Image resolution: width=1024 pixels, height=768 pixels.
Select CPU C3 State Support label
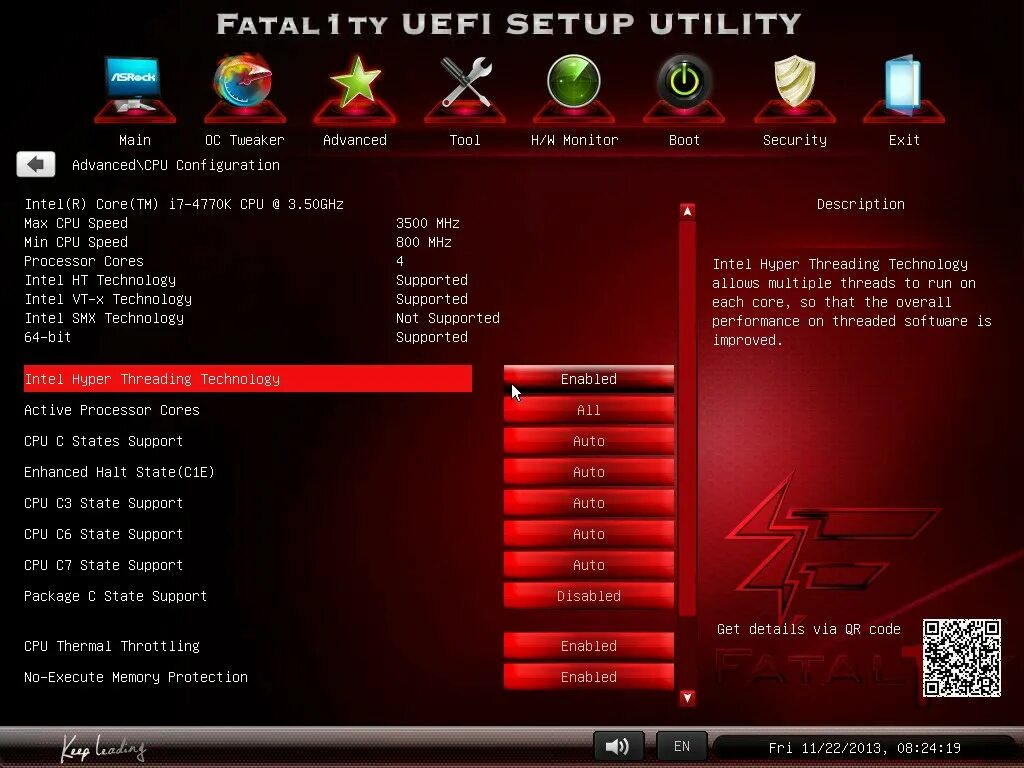pyautogui.click(x=103, y=504)
